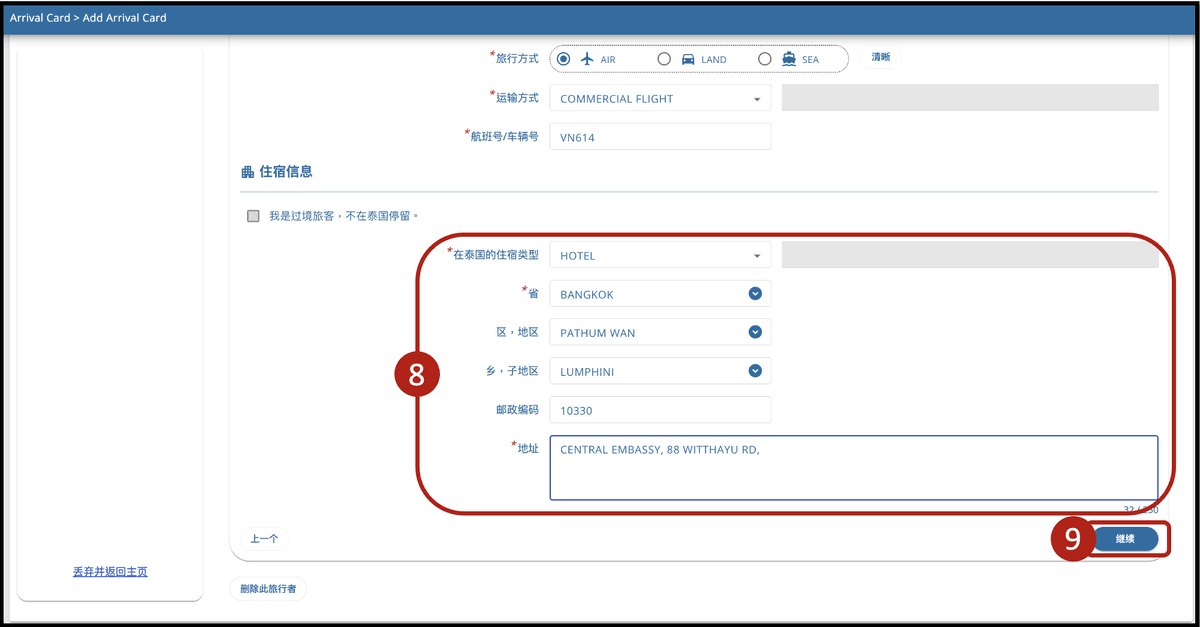Click the 运输方式 label
The width and height of the screenshot is (1200, 627).
tap(515, 97)
